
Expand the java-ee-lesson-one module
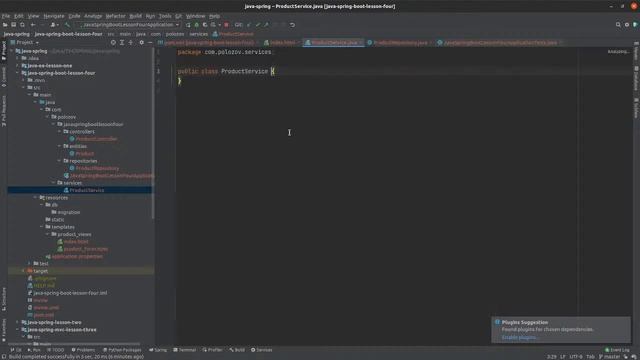pyautogui.click(x=18, y=66)
